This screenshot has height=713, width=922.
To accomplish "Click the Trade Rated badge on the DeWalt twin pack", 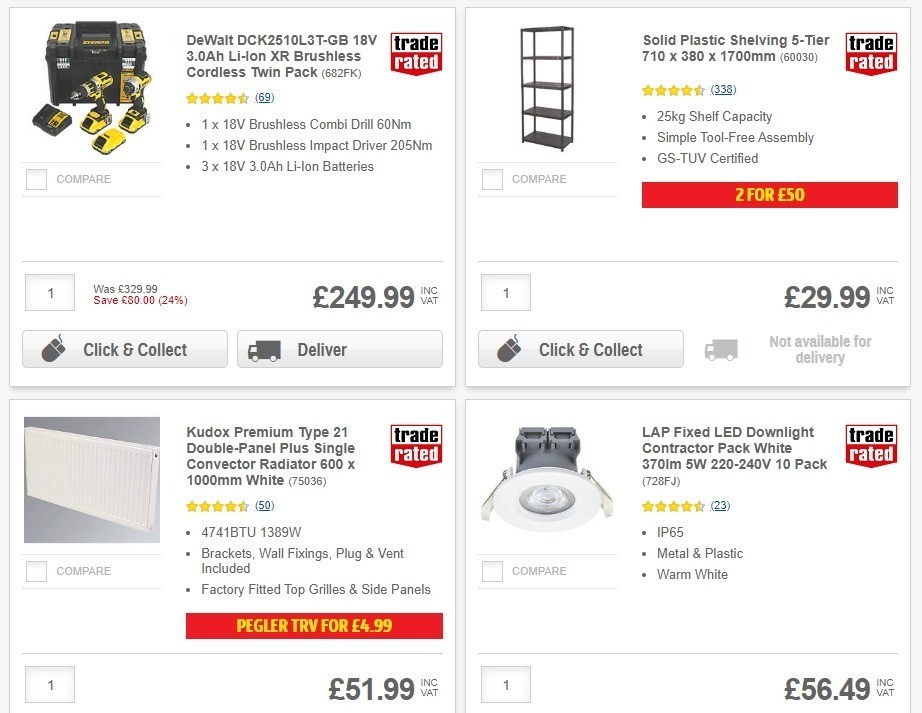I will [416, 53].
